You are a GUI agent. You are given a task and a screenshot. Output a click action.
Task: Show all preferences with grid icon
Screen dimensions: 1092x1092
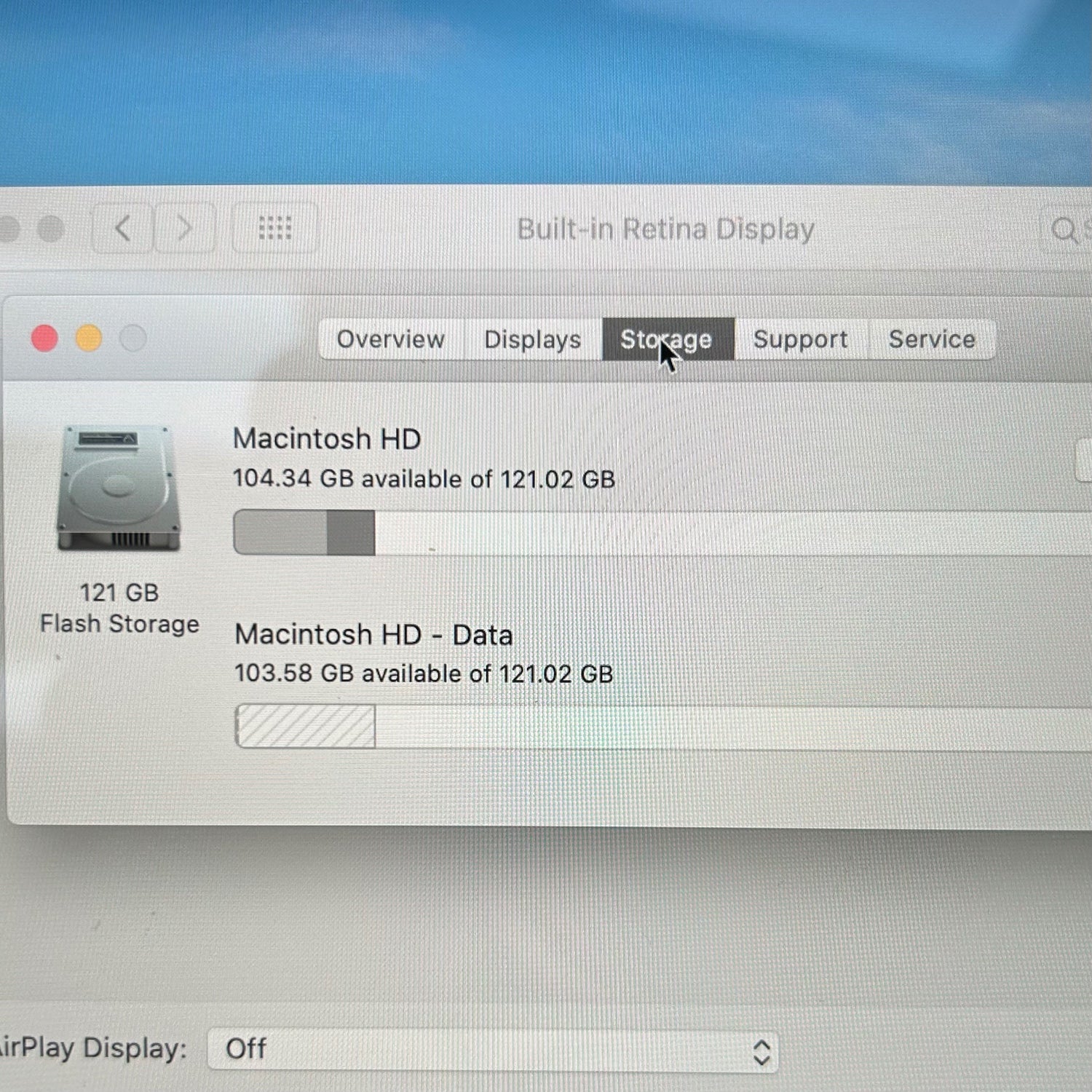pos(274,229)
